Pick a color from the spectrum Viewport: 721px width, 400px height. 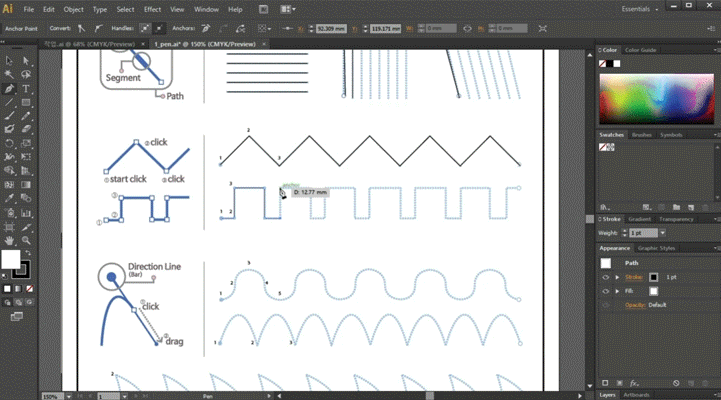pyautogui.click(x=657, y=99)
